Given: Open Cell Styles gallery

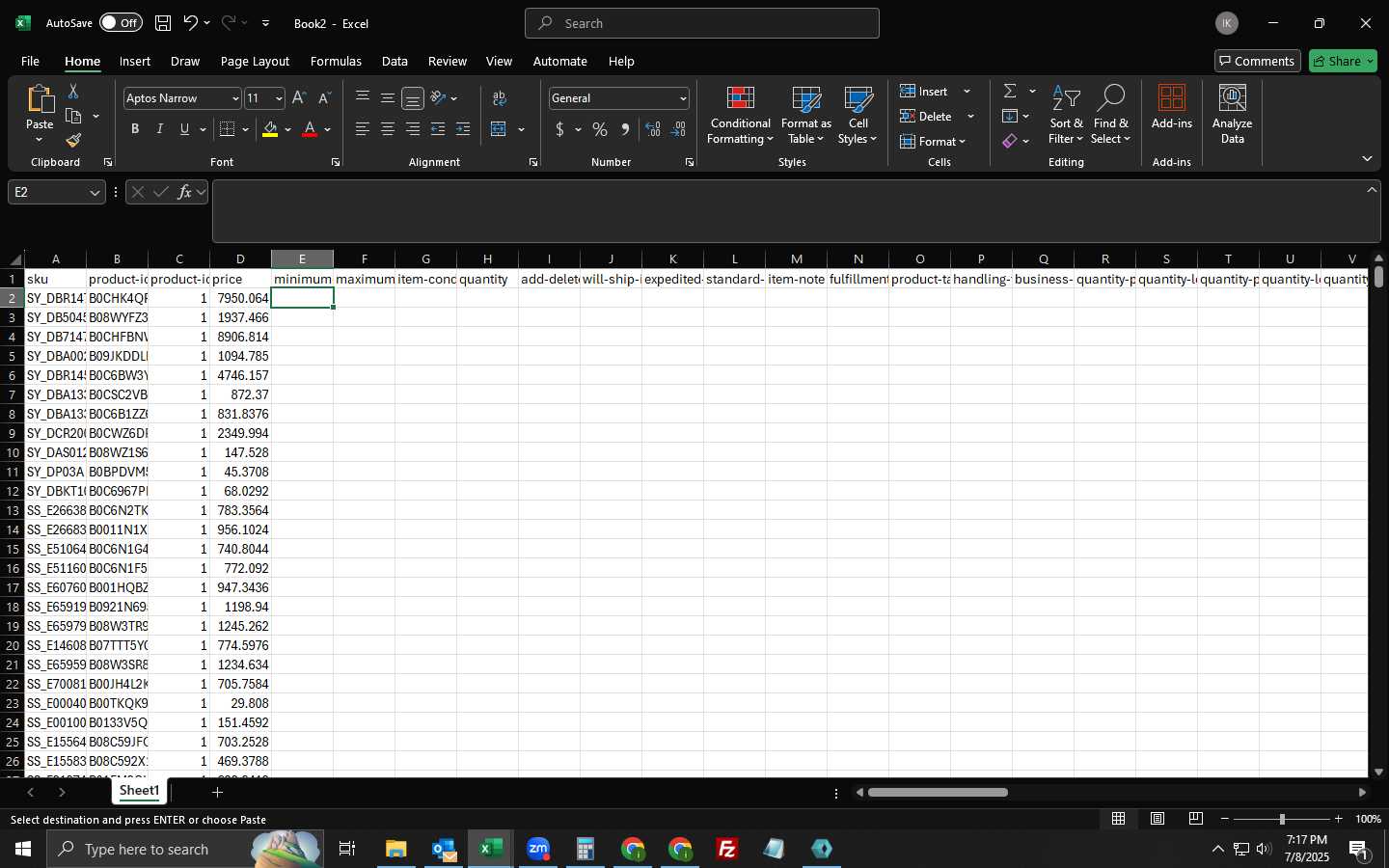Looking at the screenshot, I should (858, 116).
